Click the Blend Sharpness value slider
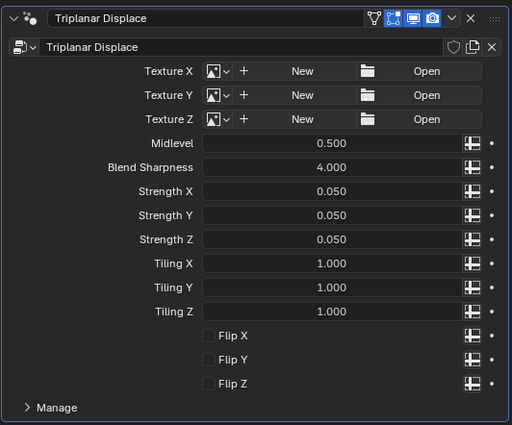 (332, 167)
